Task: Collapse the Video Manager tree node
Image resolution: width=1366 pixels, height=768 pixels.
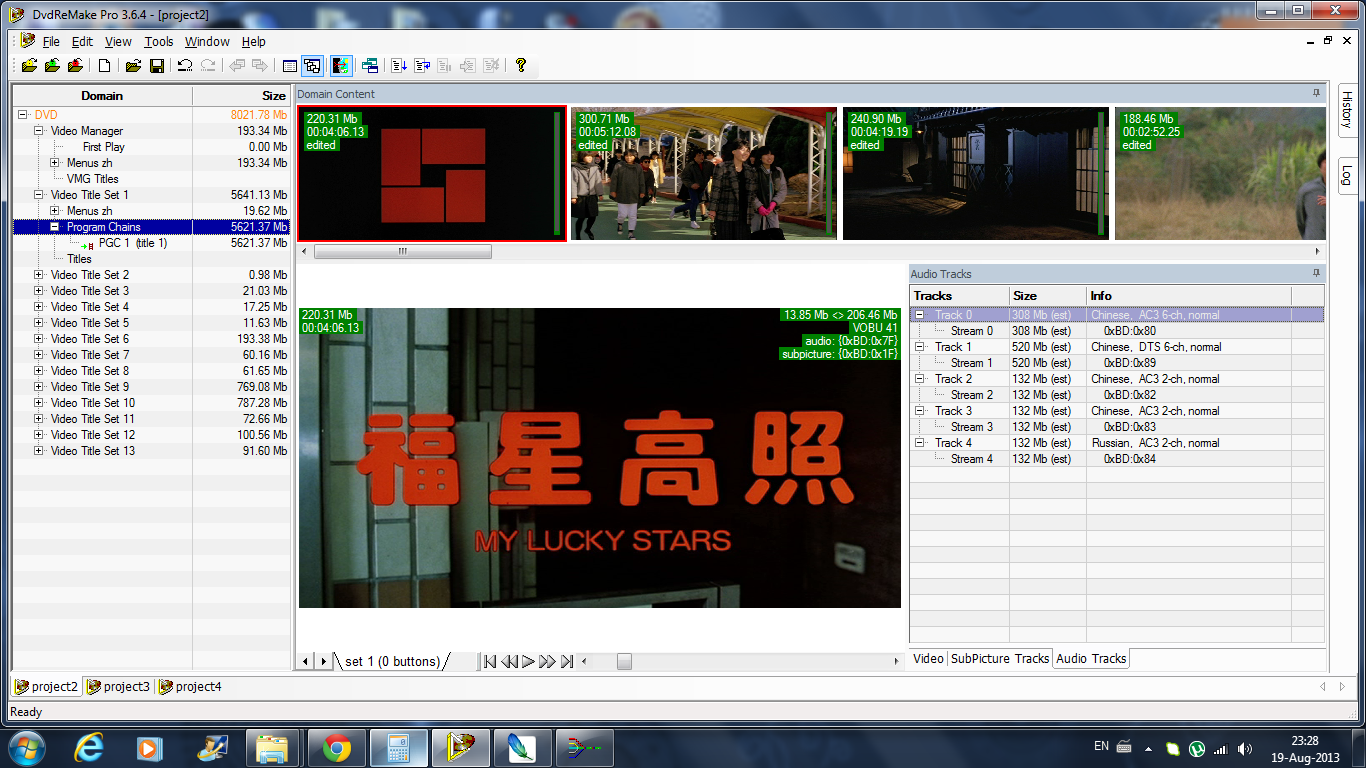Action: click(39, 131)
